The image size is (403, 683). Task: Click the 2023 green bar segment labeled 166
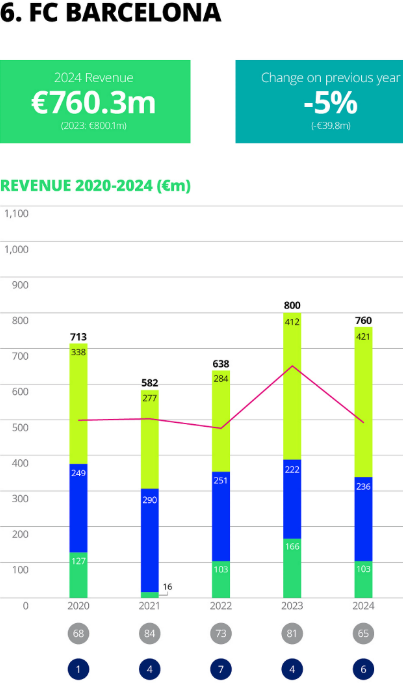(292, 568)
